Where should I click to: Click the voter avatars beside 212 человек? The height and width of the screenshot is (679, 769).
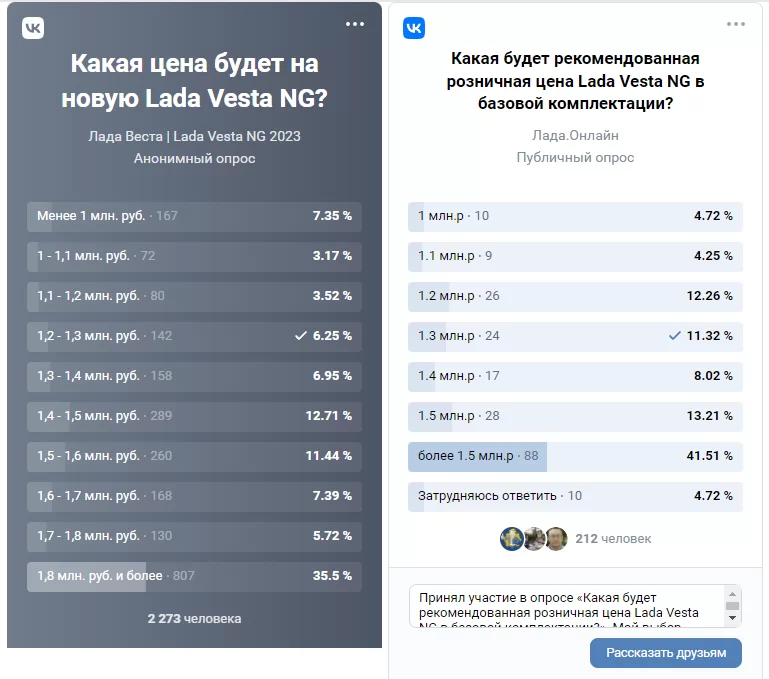(534, 538)
